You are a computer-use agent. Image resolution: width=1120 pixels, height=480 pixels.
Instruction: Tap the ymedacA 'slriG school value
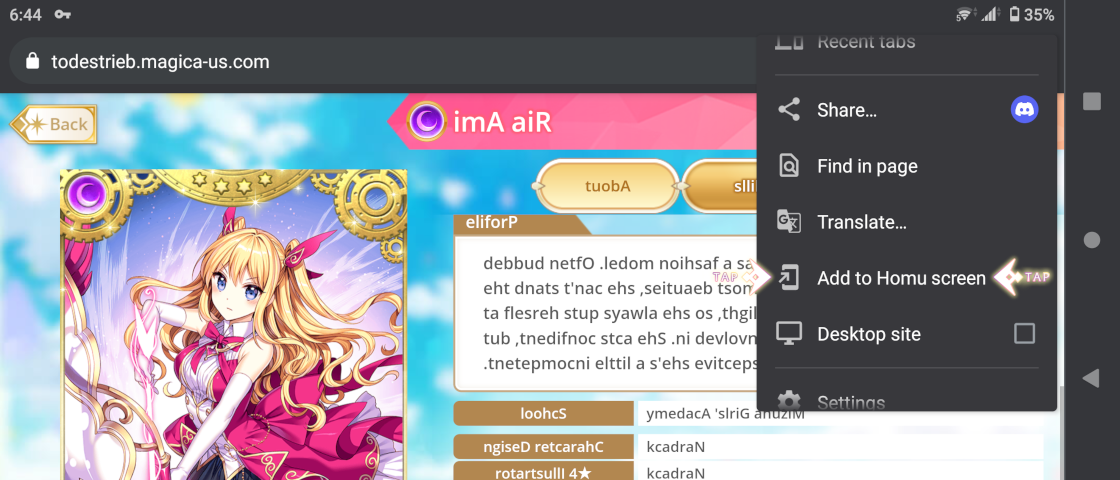[725, 416]
